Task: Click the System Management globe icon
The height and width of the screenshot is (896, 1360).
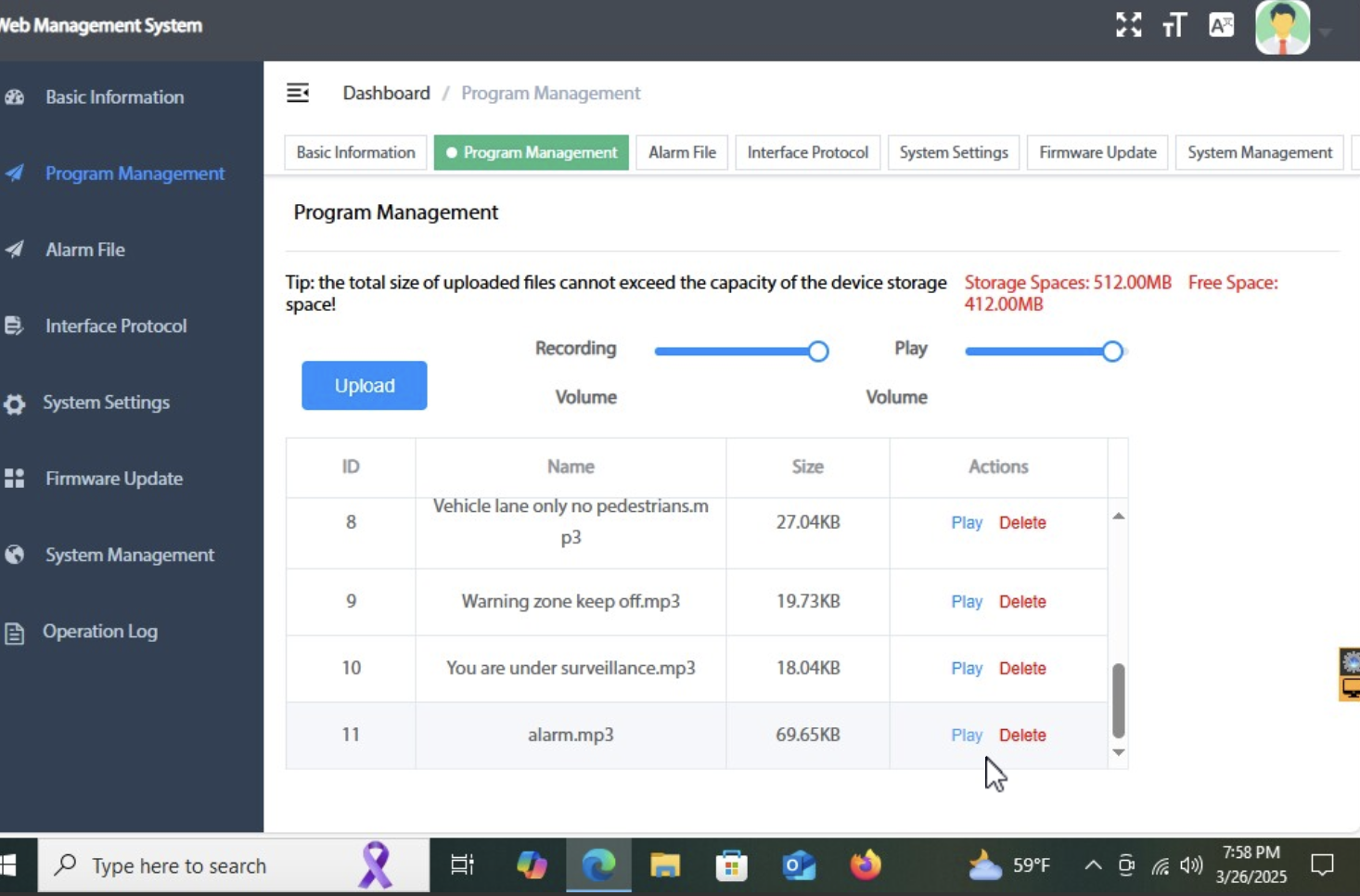Action: 14,555
